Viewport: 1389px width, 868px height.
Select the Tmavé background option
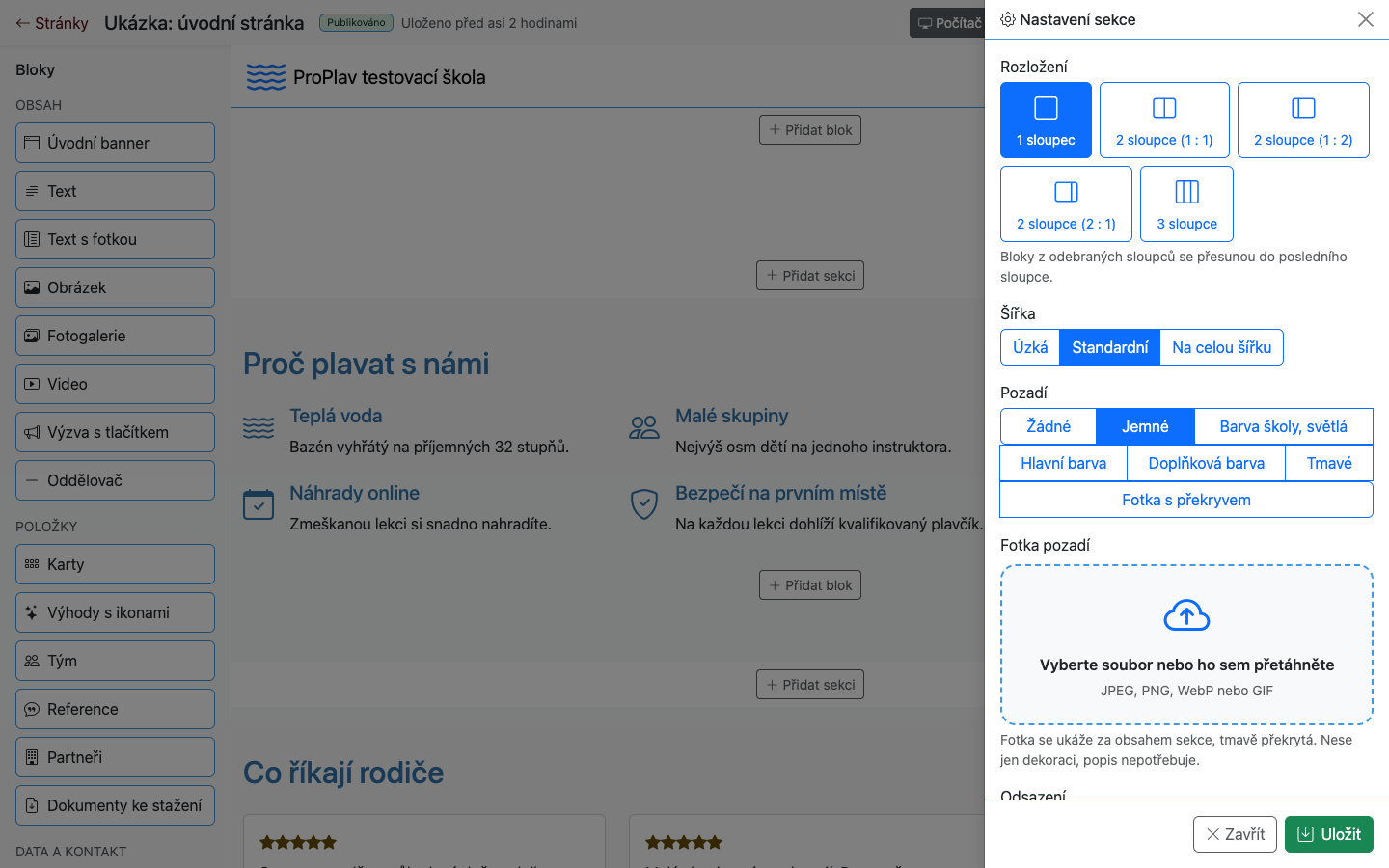pos(1329,463)
